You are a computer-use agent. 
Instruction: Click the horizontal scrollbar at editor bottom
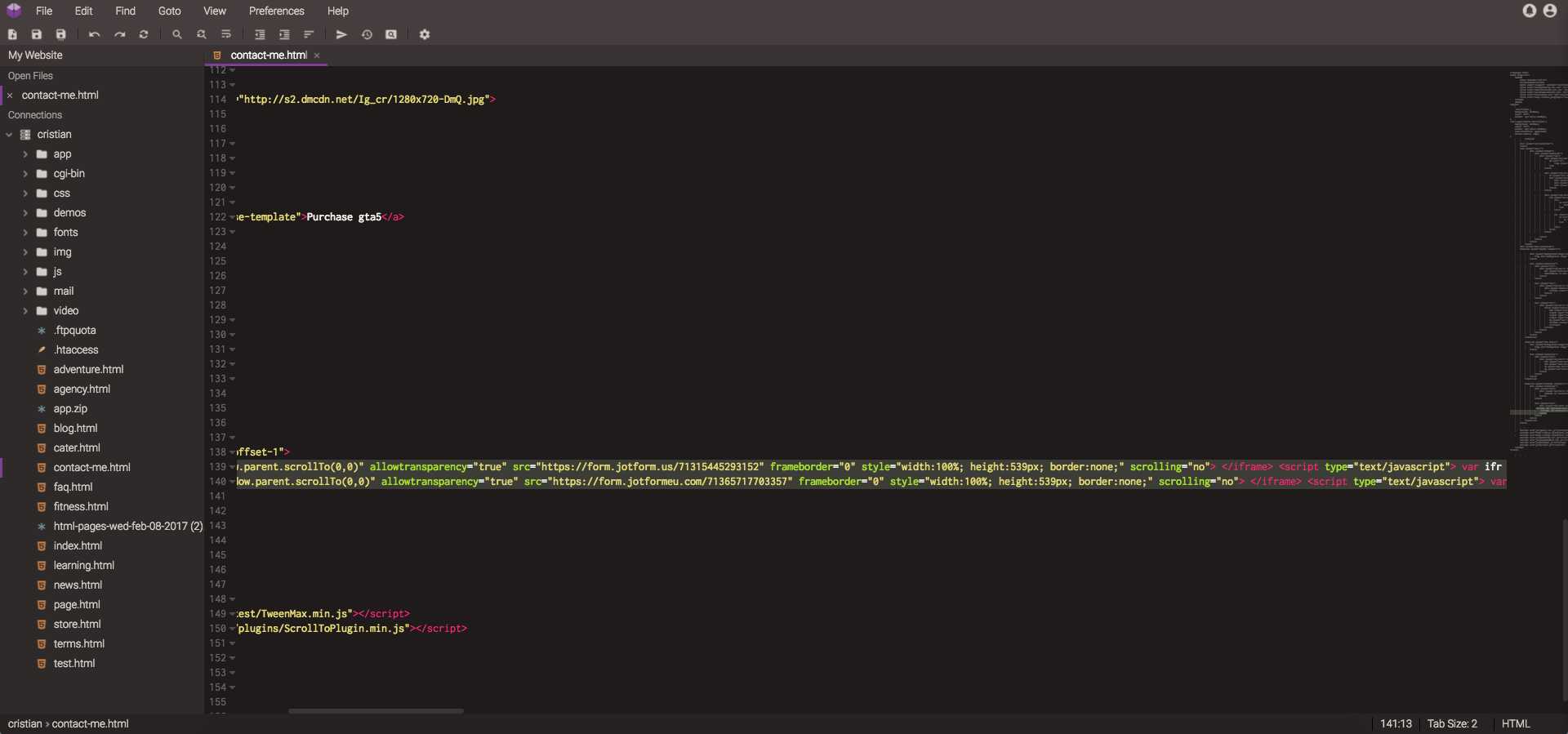click(x=376, y=711)
